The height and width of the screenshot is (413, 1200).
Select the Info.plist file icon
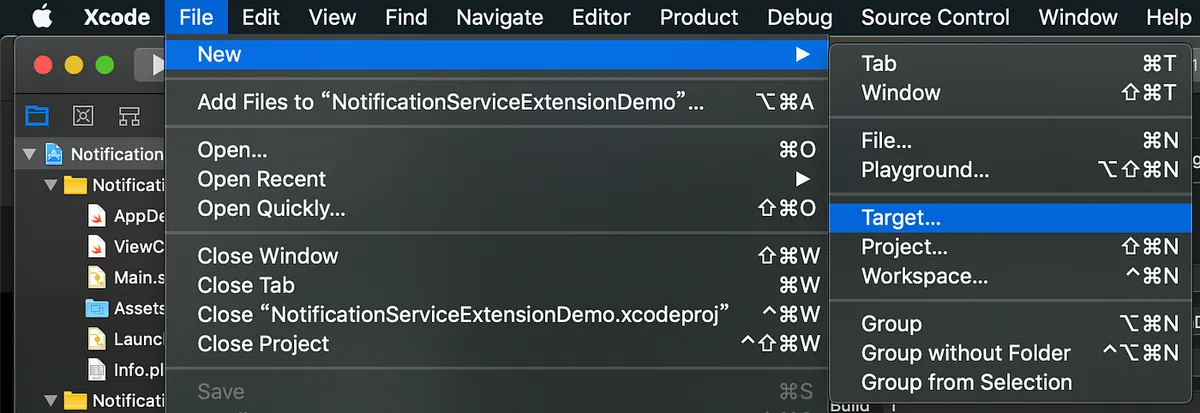click(x=97, y=370)
